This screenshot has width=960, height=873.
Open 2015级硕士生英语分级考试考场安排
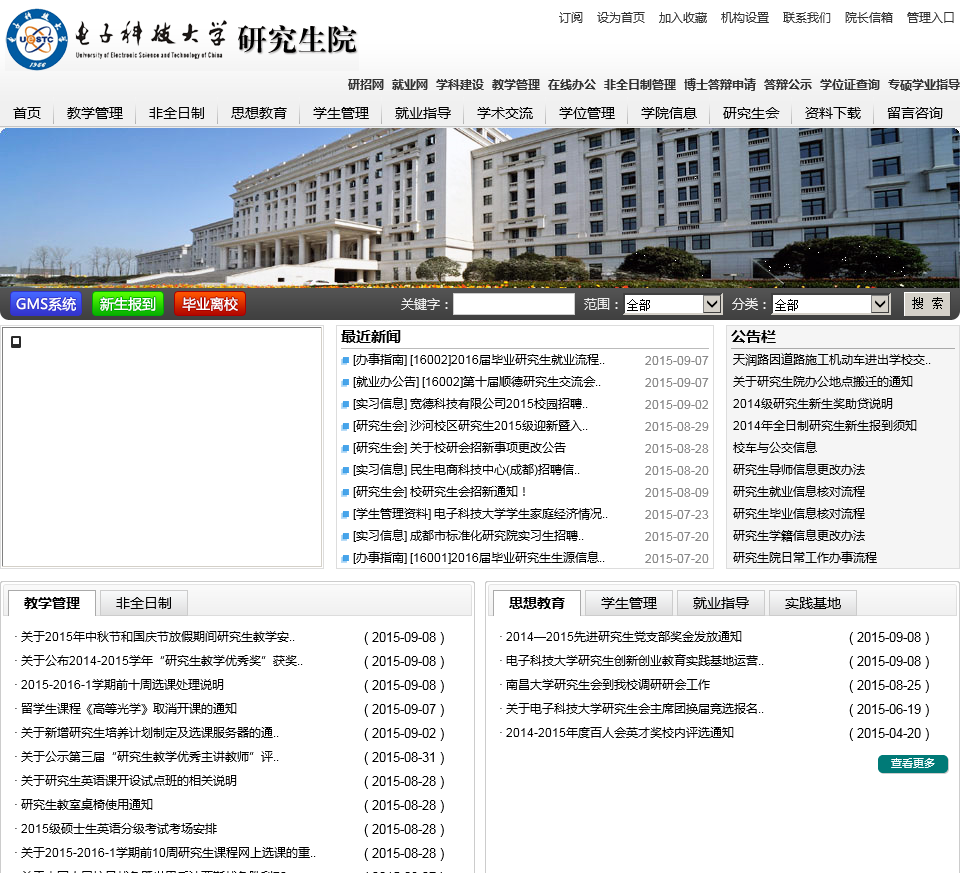[119, 829]
